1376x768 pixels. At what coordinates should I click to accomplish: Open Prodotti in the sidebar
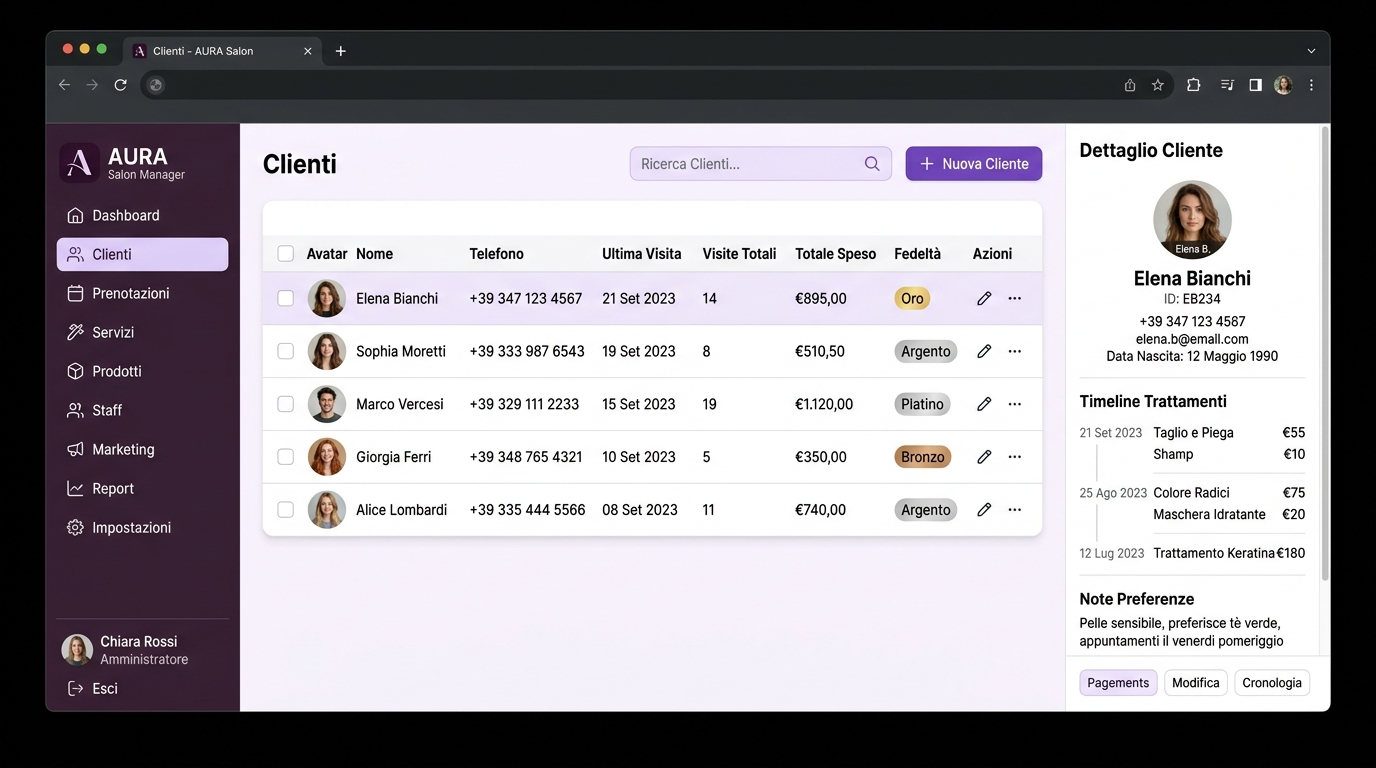142,371
